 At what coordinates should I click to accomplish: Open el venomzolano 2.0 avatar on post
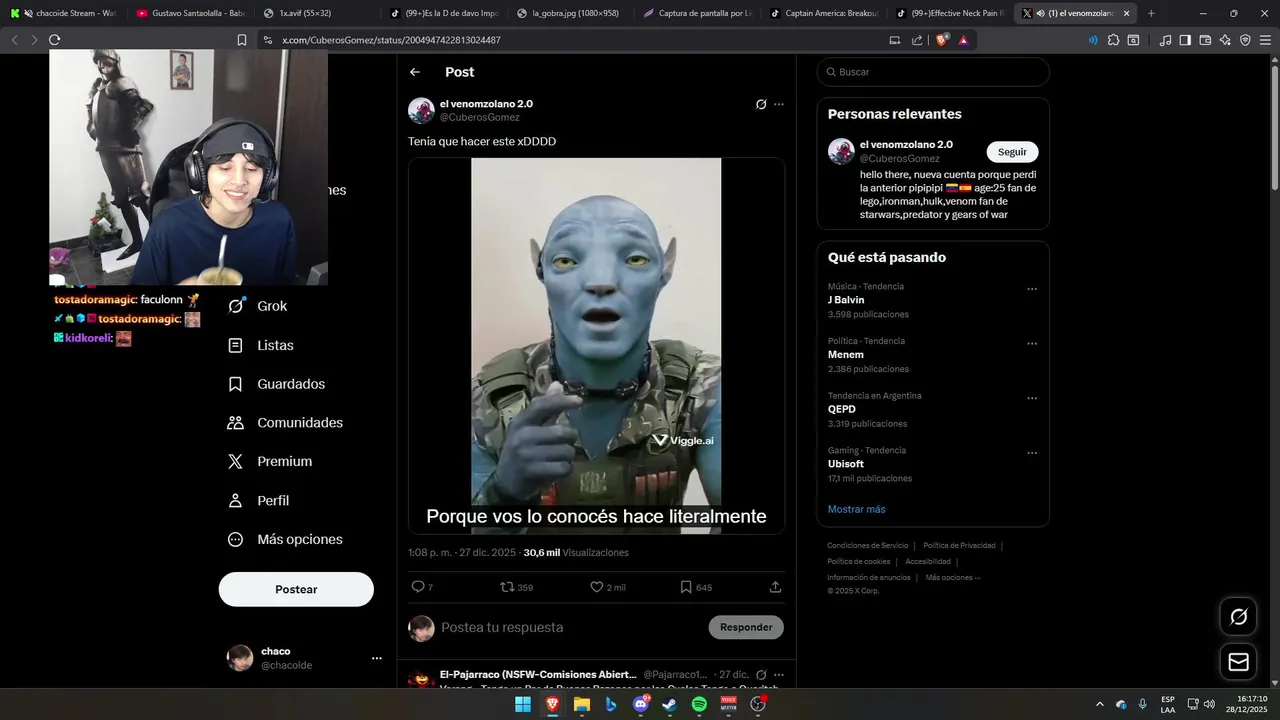point(421,111)
